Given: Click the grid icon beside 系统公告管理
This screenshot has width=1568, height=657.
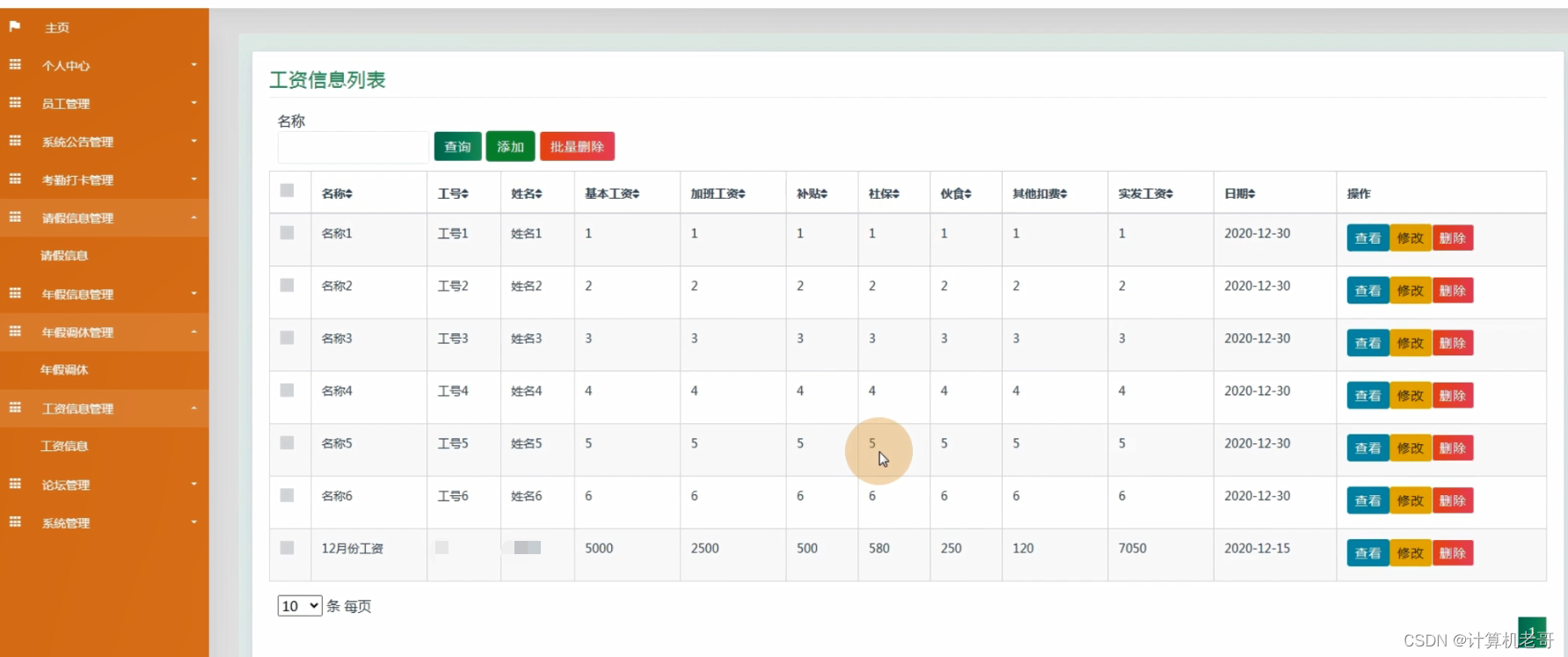Looking at the screenshot, I should [x=15, y=141].
